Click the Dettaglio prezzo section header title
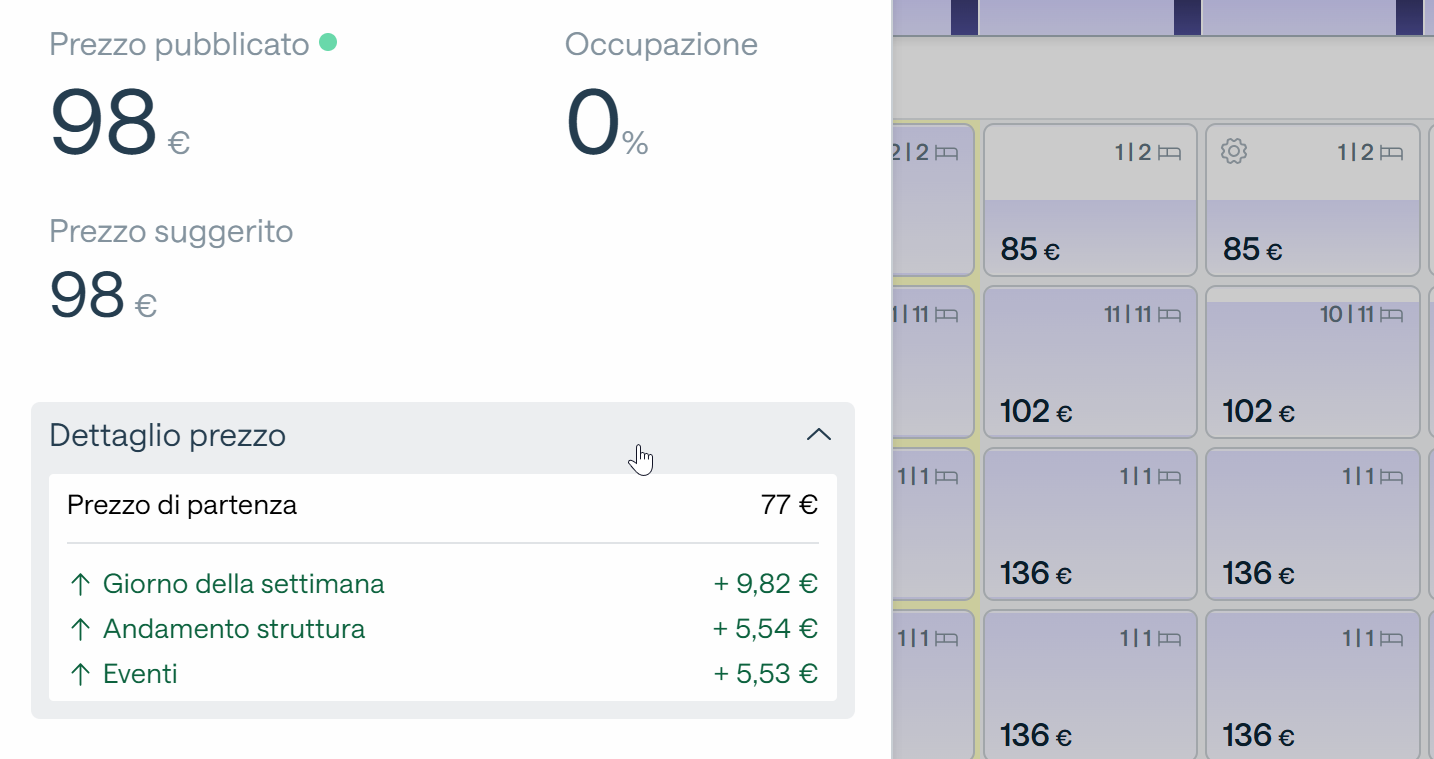 click(x=168, y=436)
